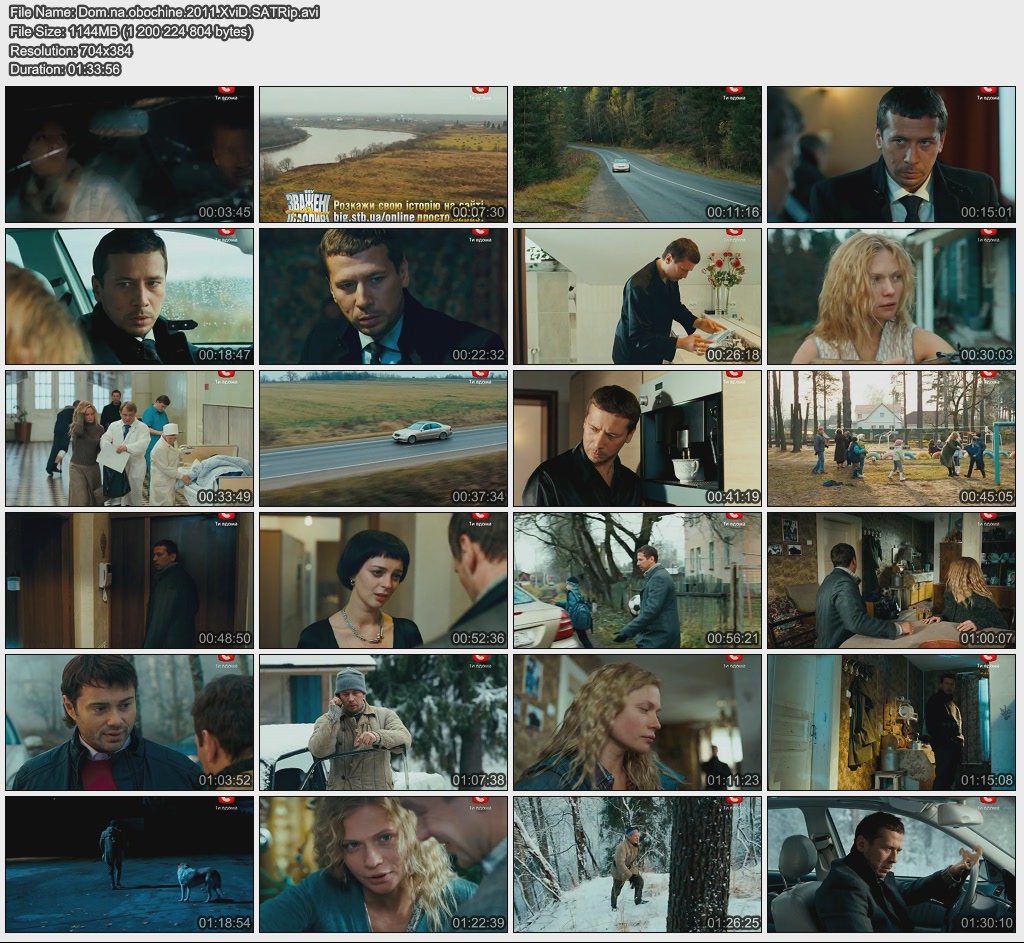Select the dark-haired woman with necklace thumbnail
The width and height of the screenshot is (1024, 943).
click(x=383, y=581)
